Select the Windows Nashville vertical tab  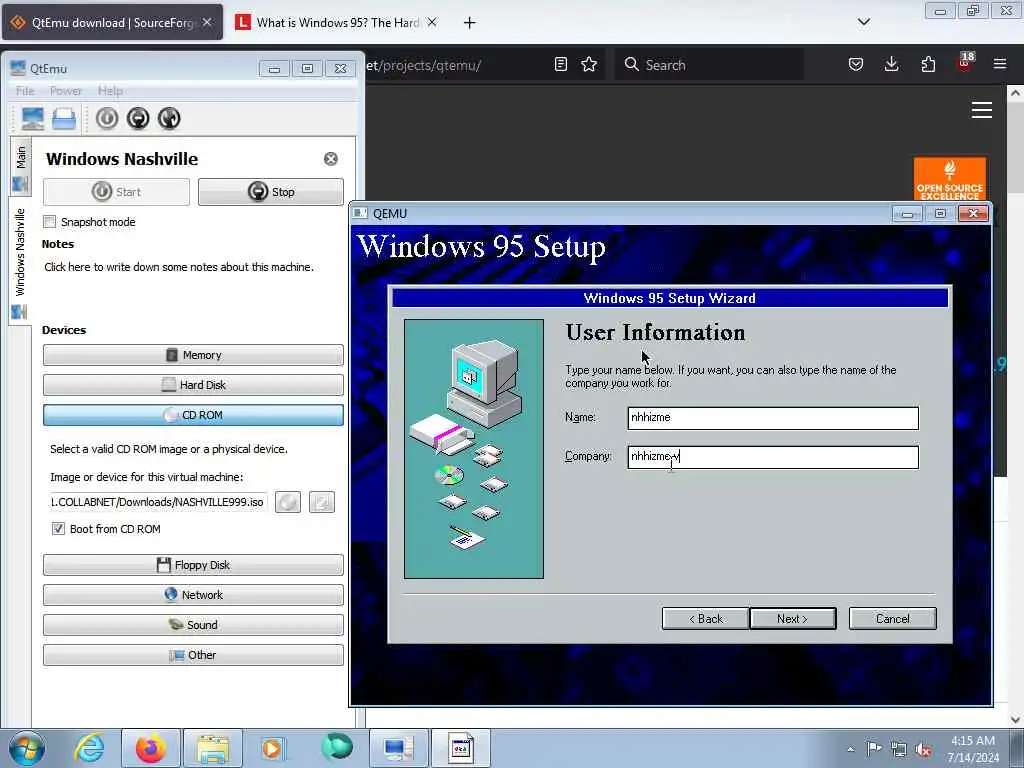[20, 261]
